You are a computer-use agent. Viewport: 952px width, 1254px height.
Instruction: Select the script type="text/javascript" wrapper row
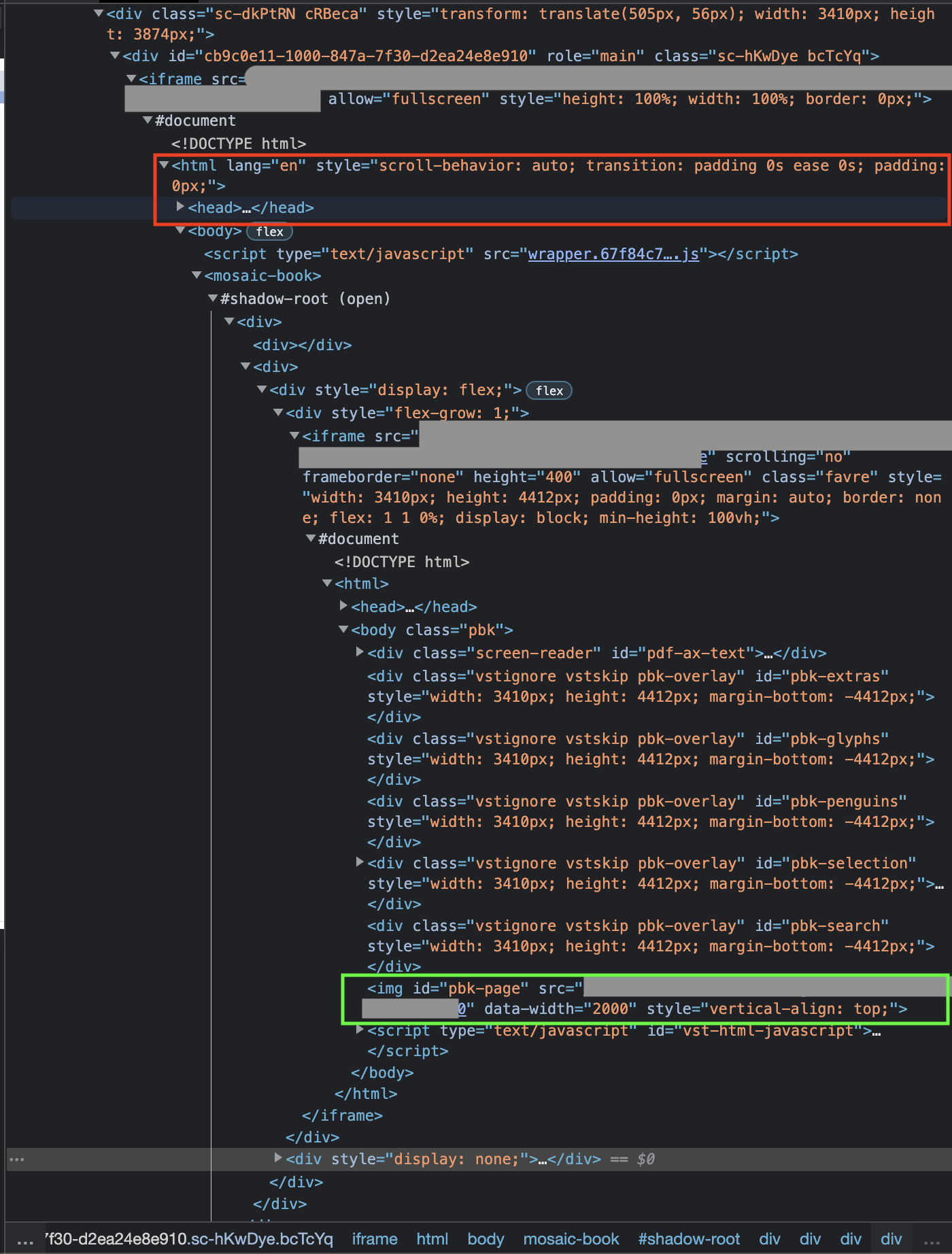click(x=501, y=254)
